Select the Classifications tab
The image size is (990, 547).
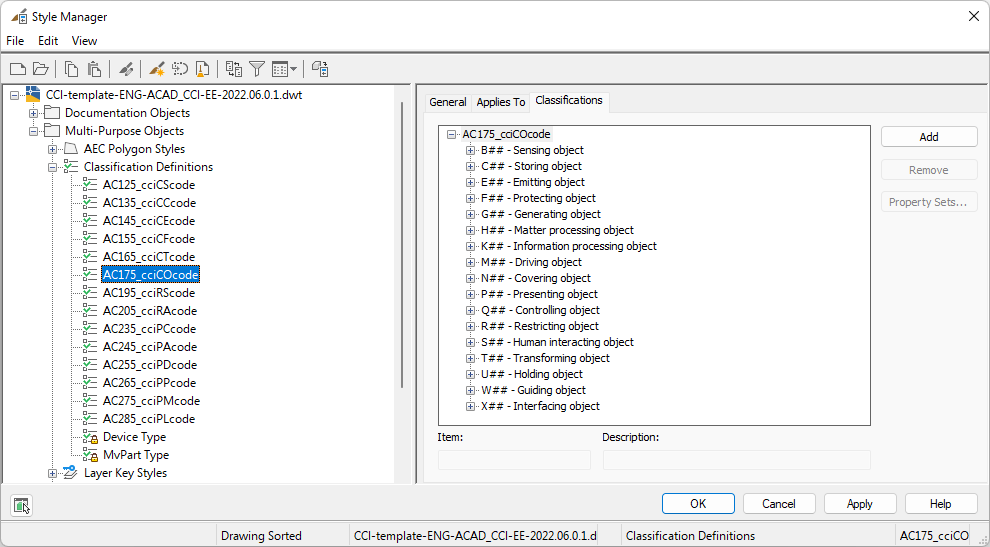point(569,100)
